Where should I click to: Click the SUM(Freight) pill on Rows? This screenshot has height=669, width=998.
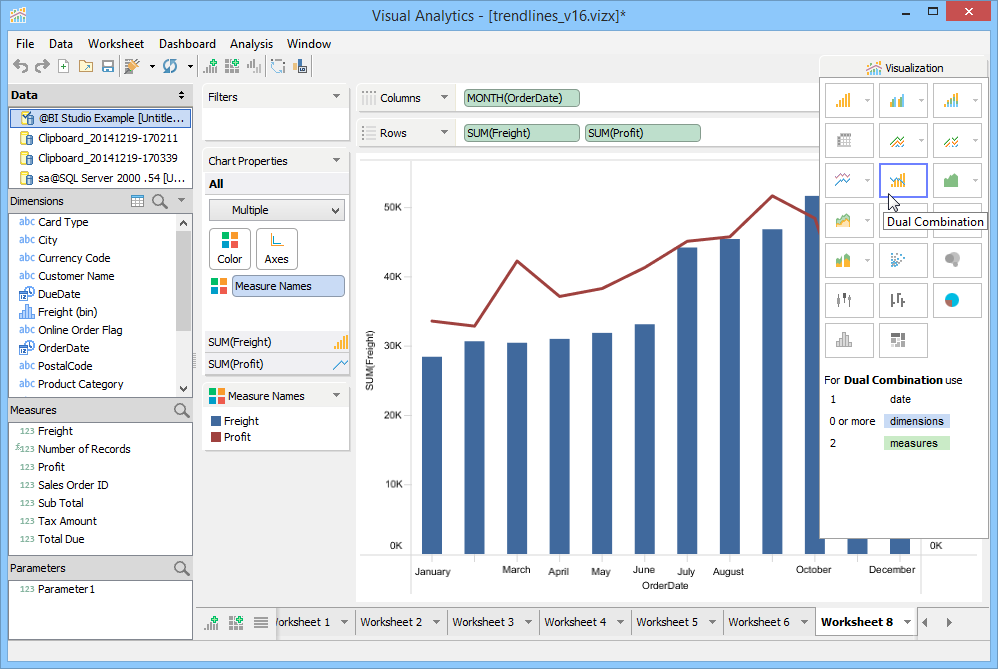[x=522, y=133]
